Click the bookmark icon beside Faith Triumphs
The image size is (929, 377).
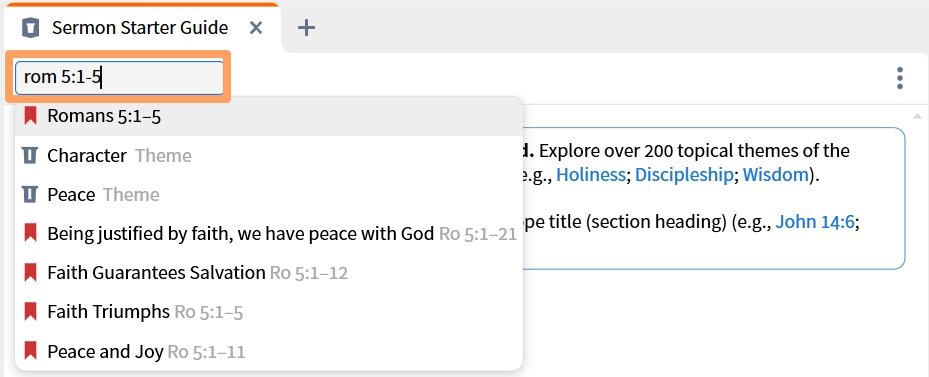click(30, 311)
